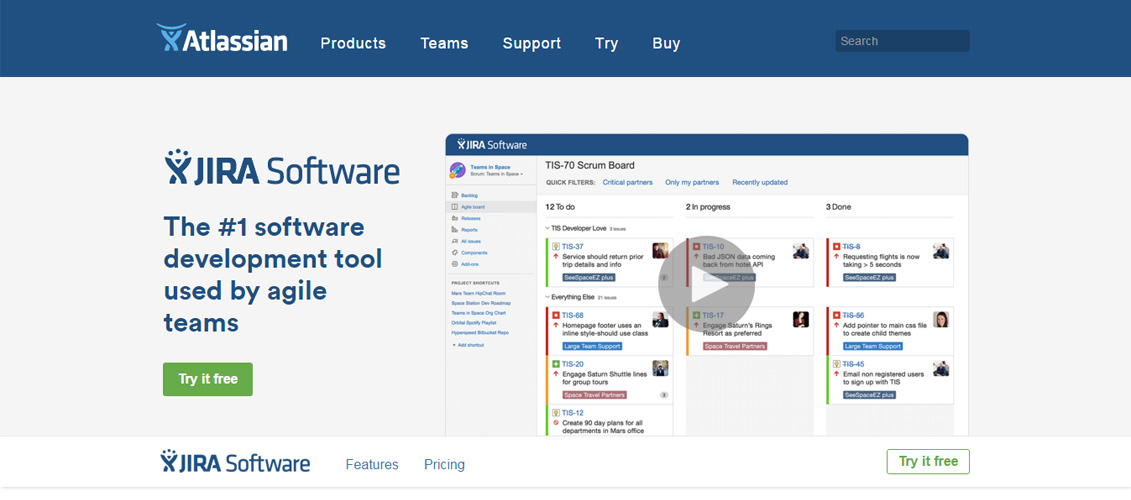This screenshot has height=500, width=1131.
Task: Go to the Pricing tab
Action: click(x=444, y=465)
